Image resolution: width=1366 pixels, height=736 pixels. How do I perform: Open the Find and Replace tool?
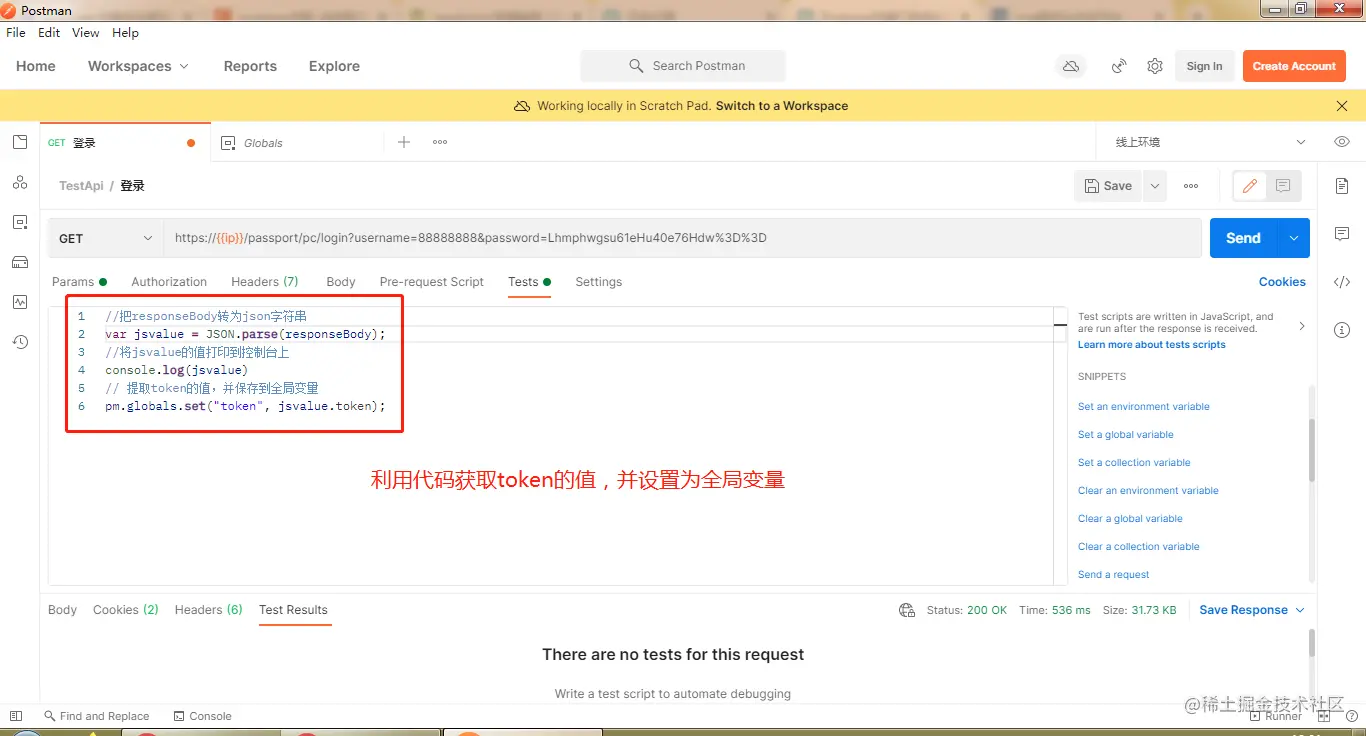click(96, 716)
